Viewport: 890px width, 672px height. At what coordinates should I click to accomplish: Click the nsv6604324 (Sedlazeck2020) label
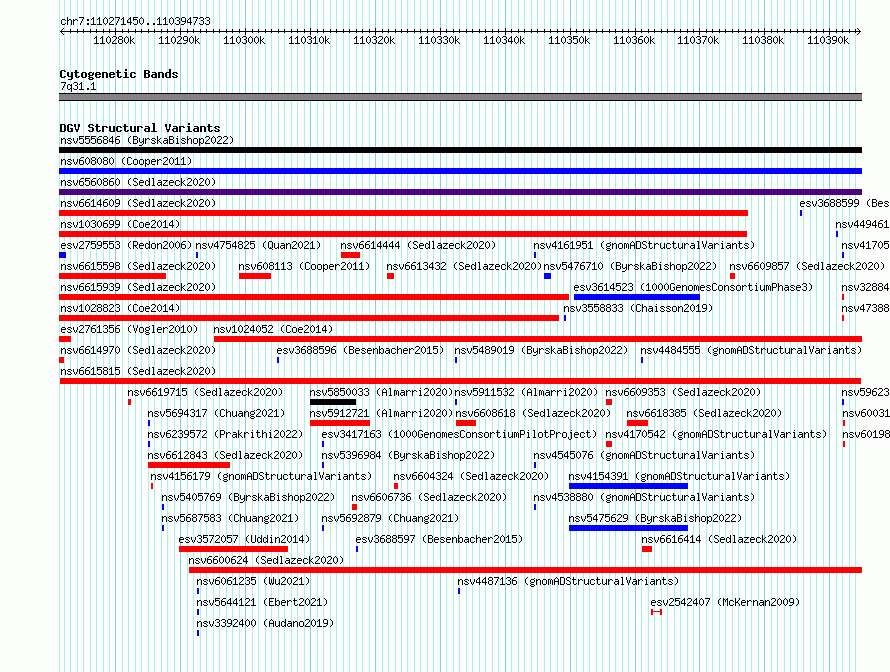471,476
